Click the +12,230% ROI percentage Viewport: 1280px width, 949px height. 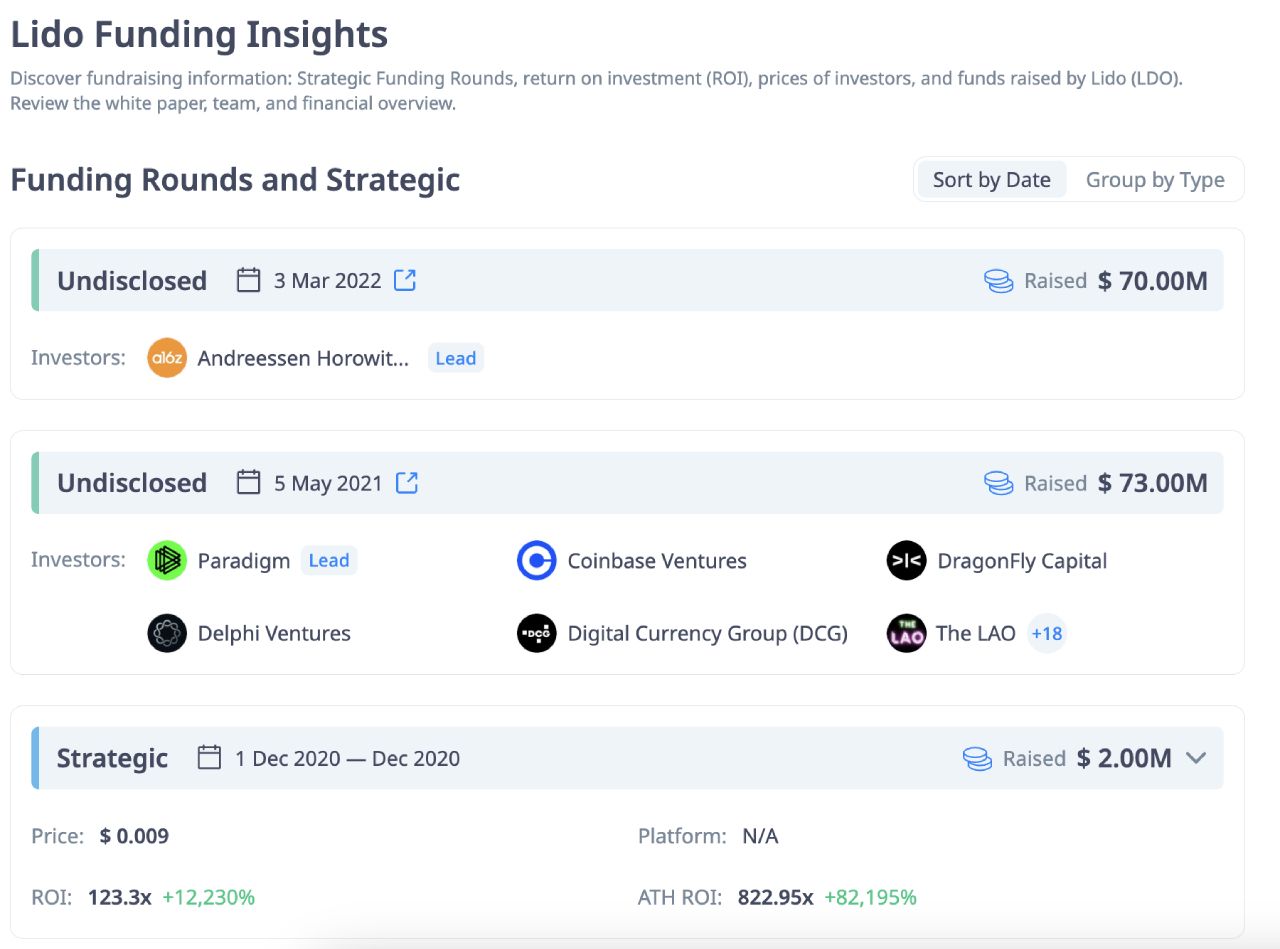[x=209, y=897]
